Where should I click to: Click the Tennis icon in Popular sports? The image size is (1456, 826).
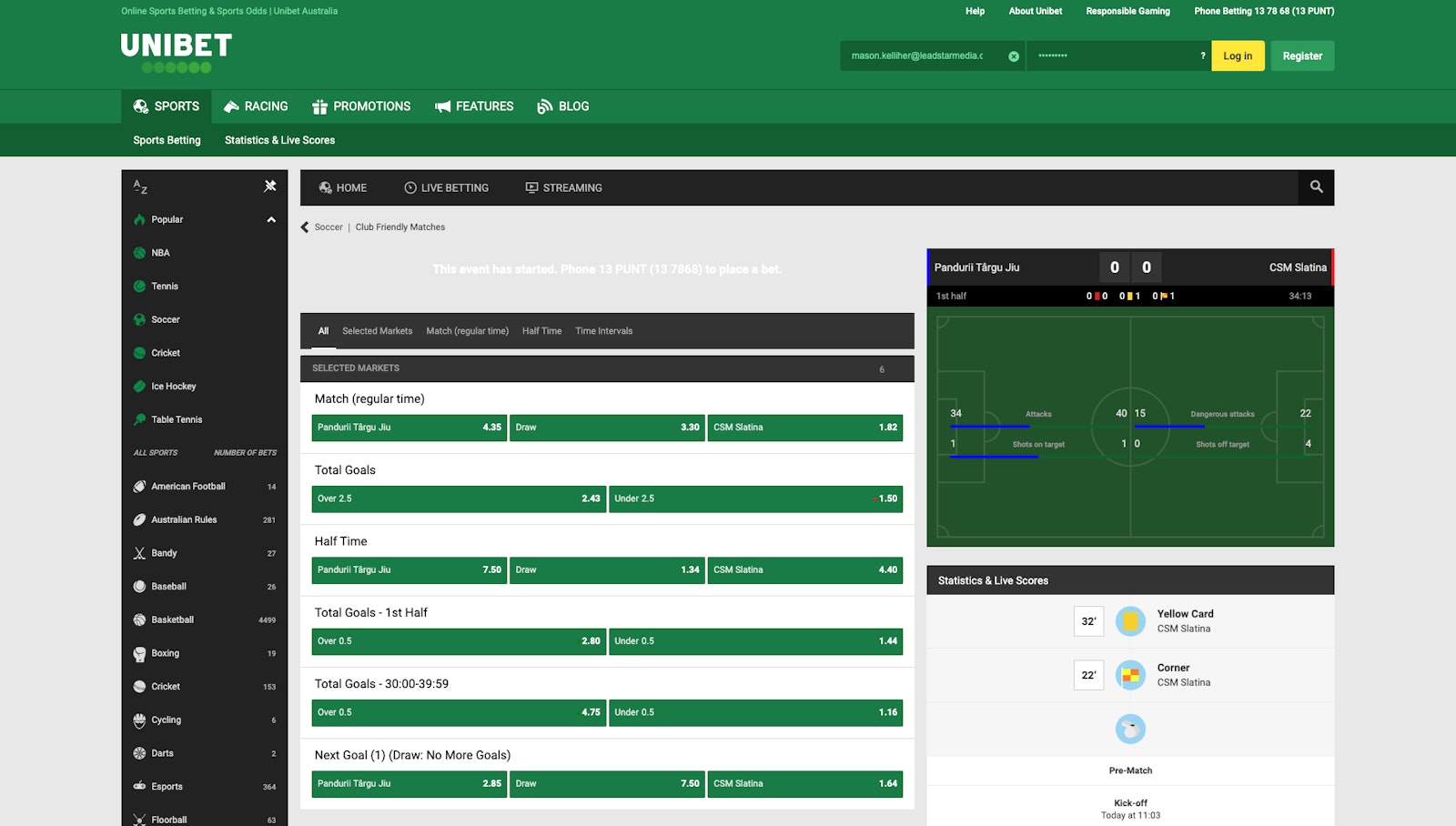click(140, 286)
